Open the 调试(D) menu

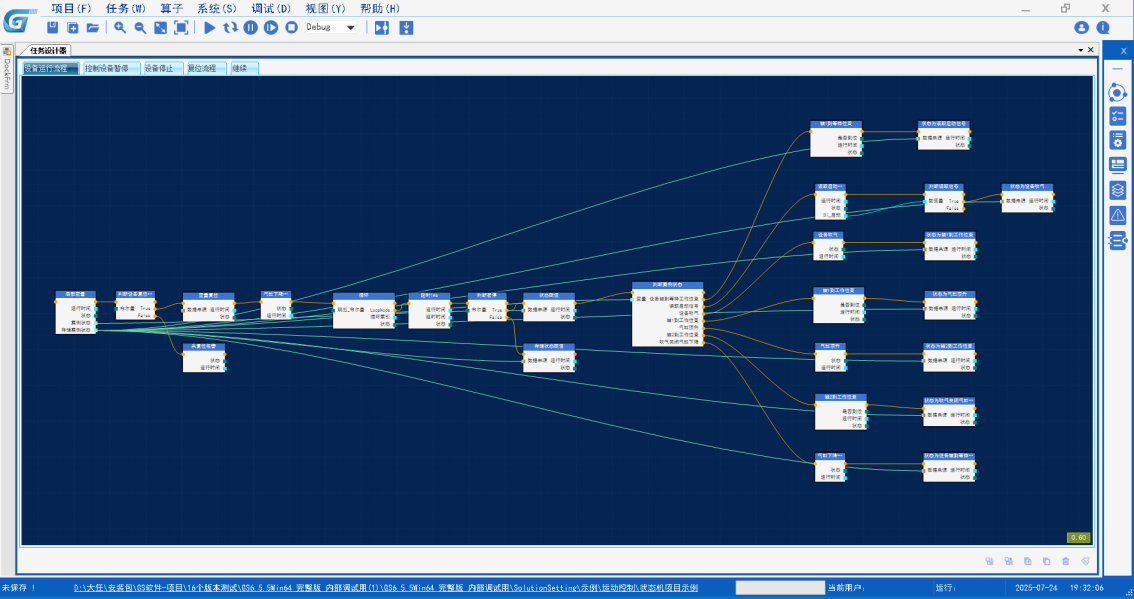270,8
